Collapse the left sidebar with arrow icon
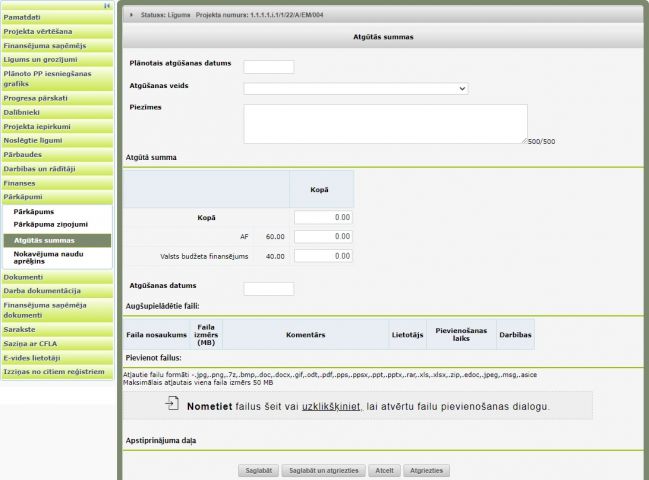This screenshot has height=480, width=649. [107, 6]
